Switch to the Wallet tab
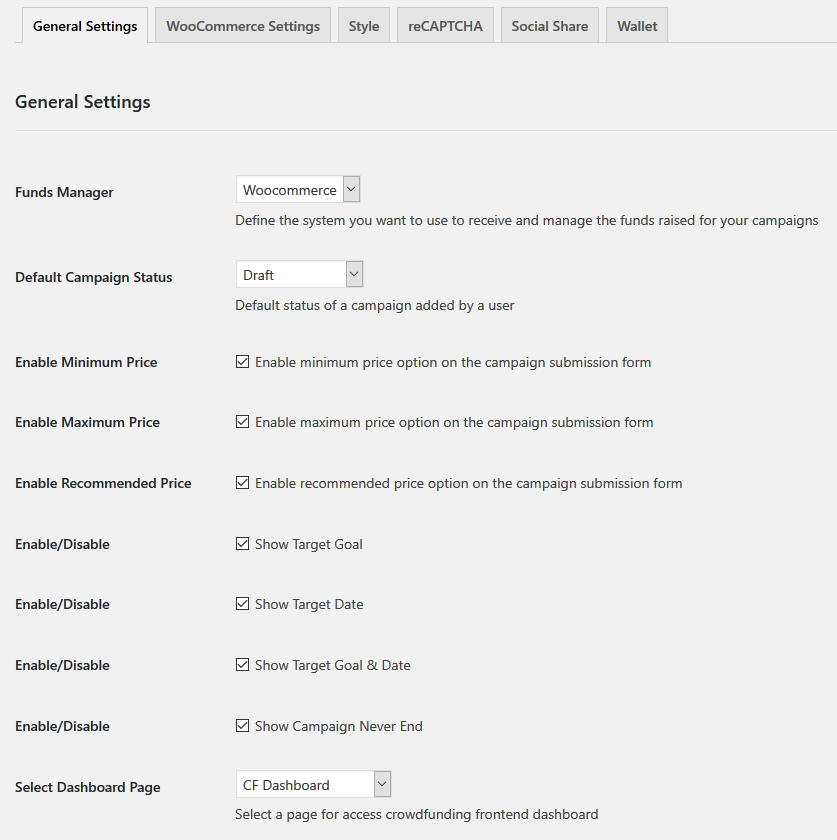 point(636,25)
